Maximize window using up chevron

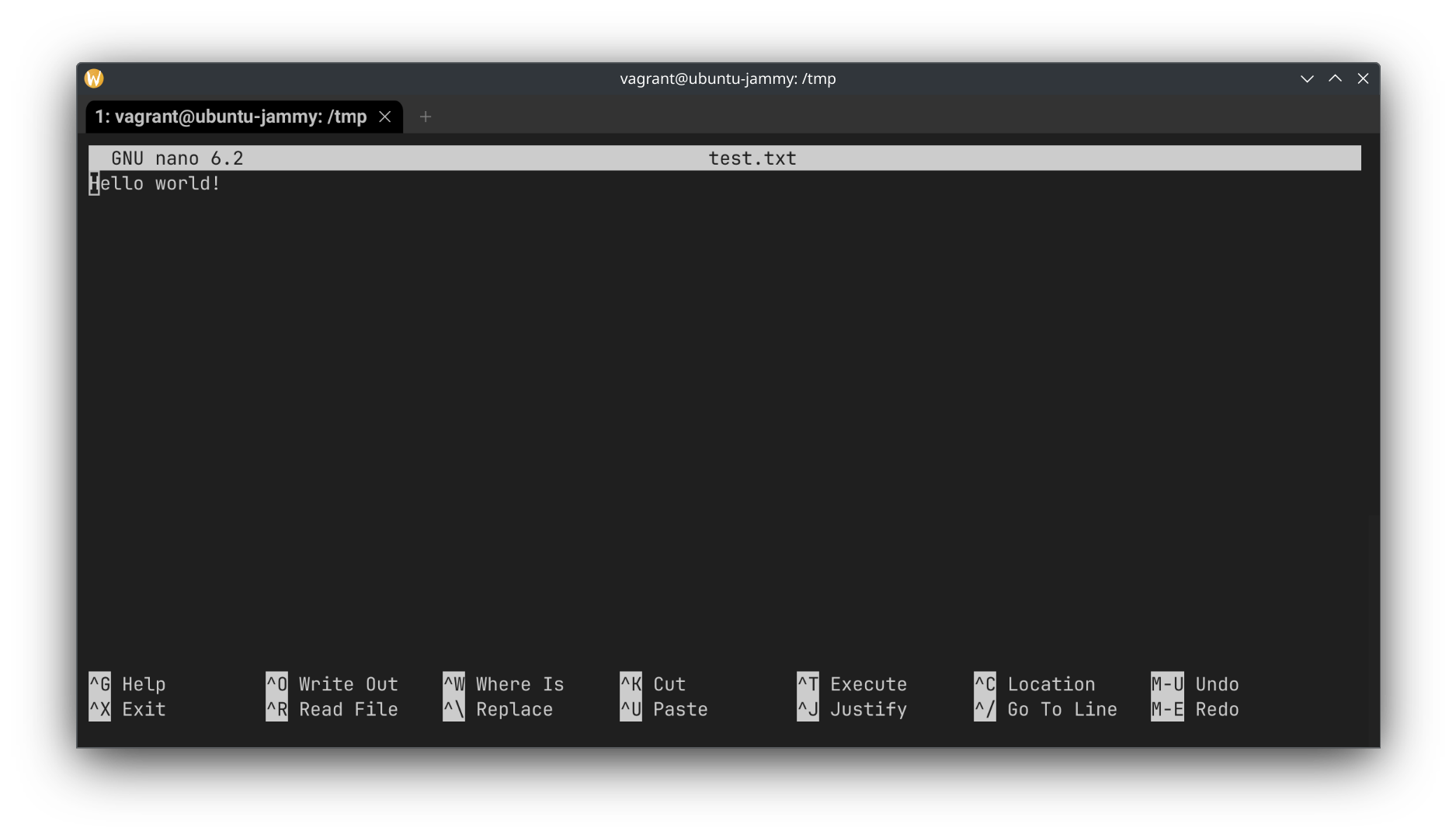click(1335, 78)
